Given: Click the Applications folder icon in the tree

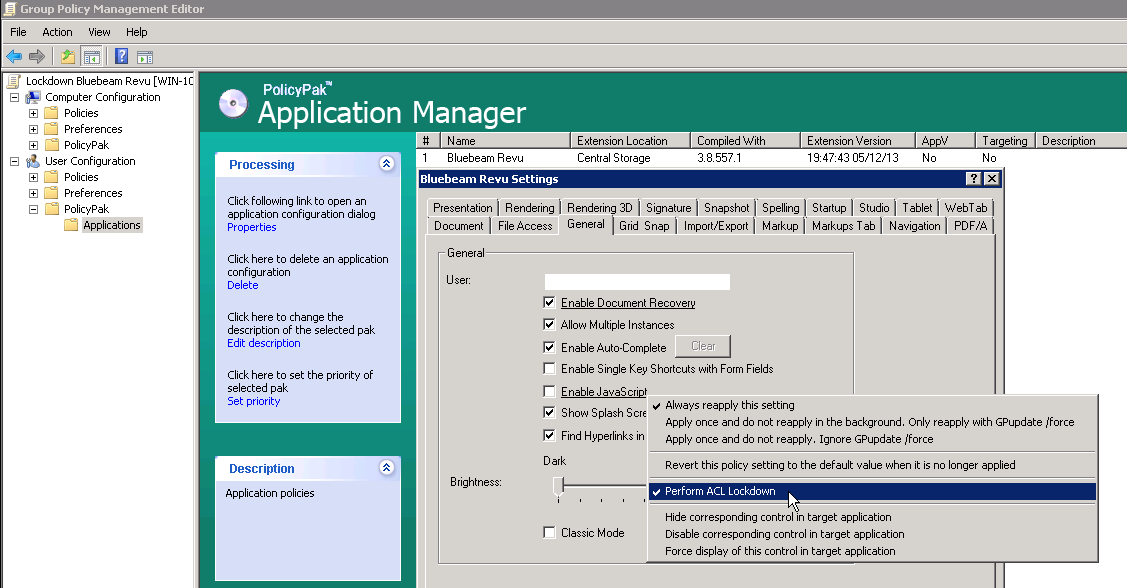Looking at the screenshot, I should pyautogui.click(x=70, y=225).
